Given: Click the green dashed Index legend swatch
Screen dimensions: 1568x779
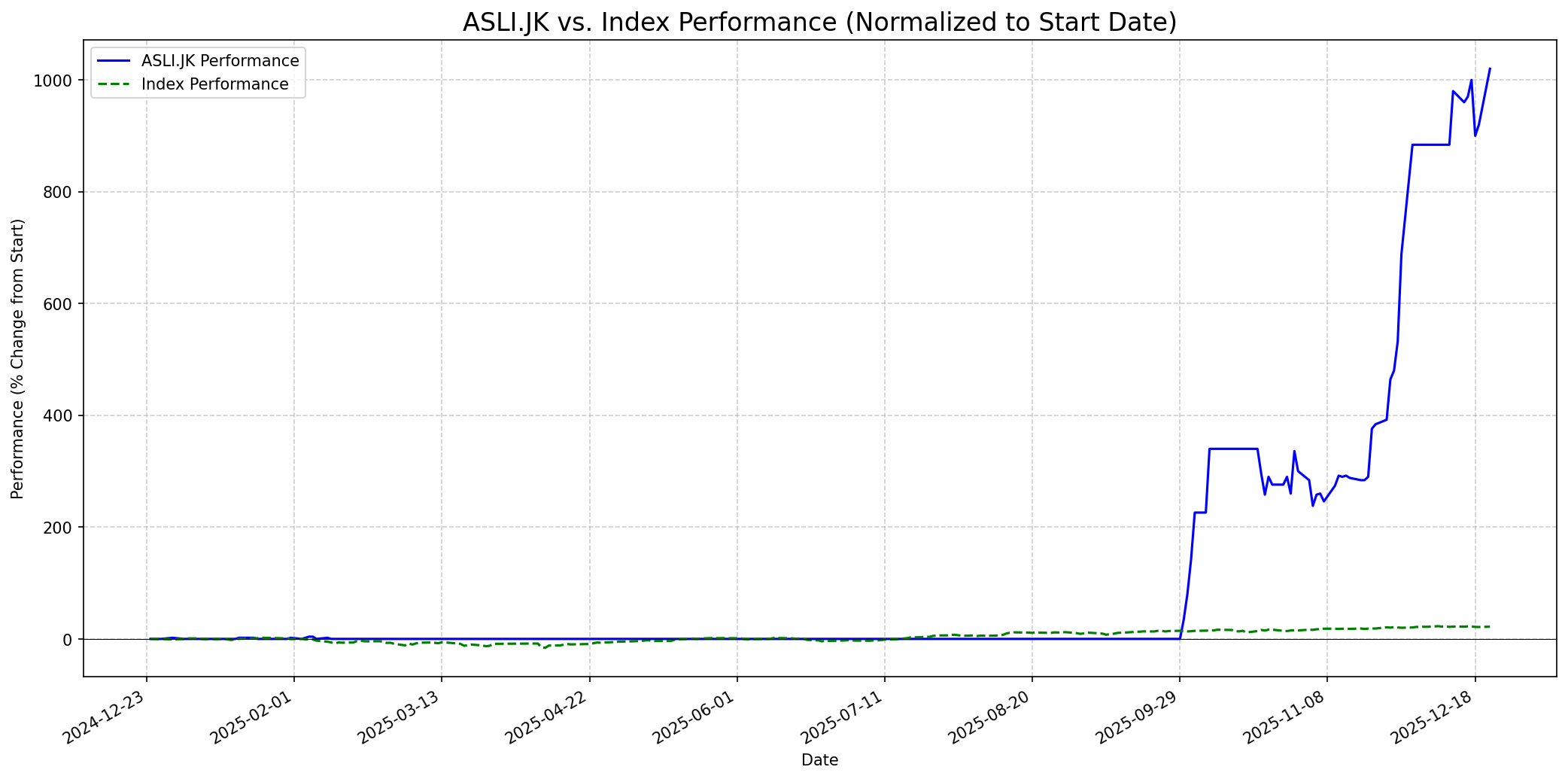Looking at the screenshot, I should [114, 84].
